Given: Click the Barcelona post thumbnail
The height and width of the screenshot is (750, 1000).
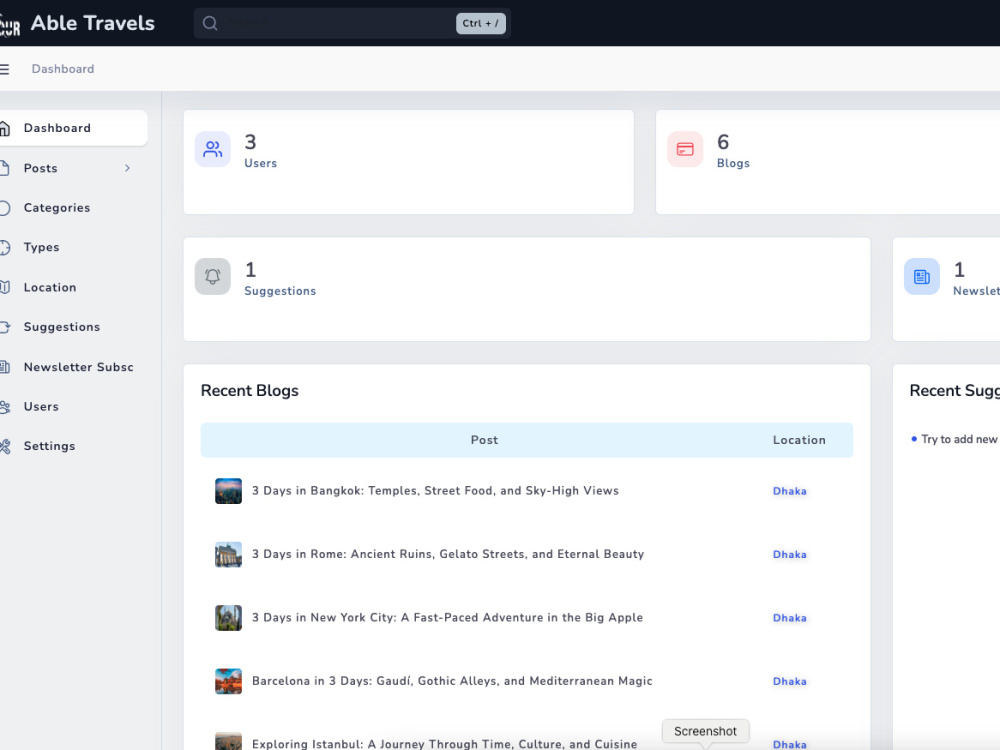Looking at the screenshot, I should pos(228,681).
